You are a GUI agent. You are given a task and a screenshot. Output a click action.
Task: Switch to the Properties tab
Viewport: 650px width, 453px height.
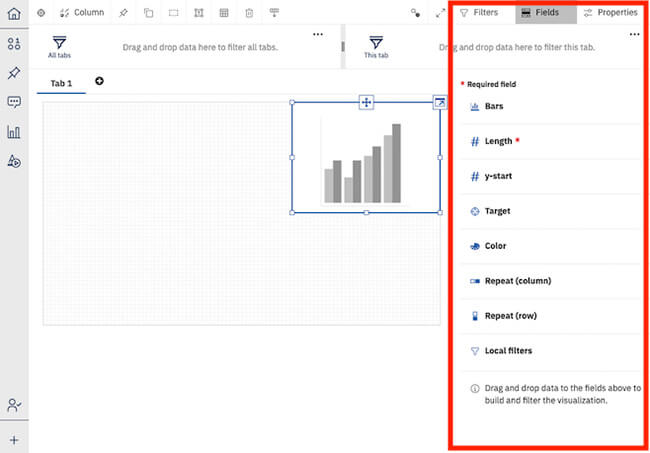(x=611, y=13)
